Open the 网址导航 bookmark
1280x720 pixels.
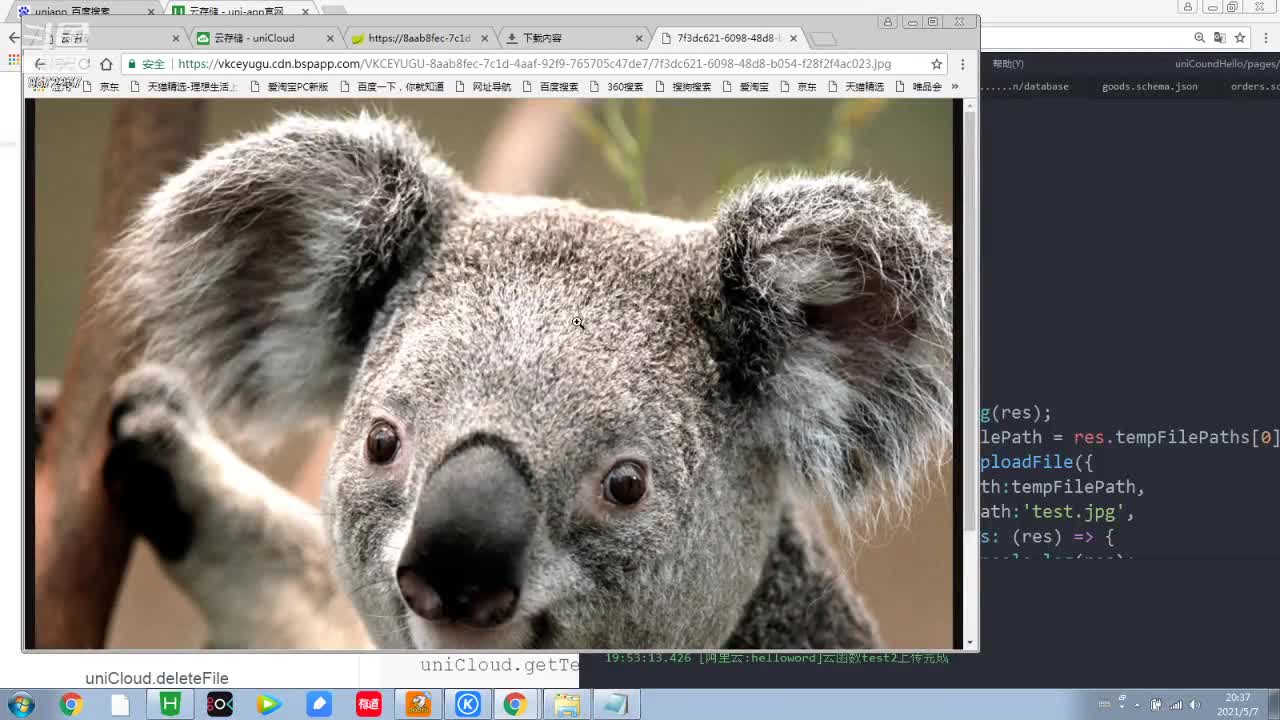click(482, 87)
